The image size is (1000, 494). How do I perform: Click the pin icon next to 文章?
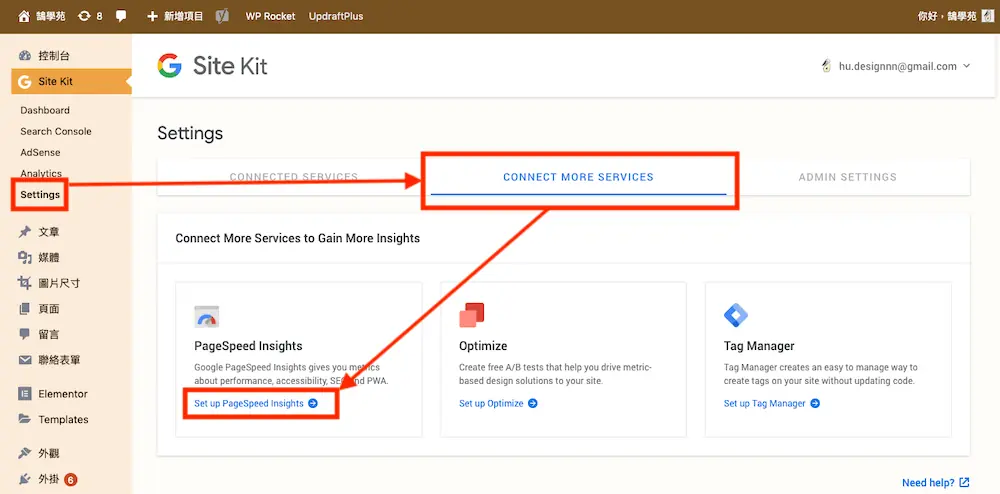pyautogui.click(x=25, y=232)
